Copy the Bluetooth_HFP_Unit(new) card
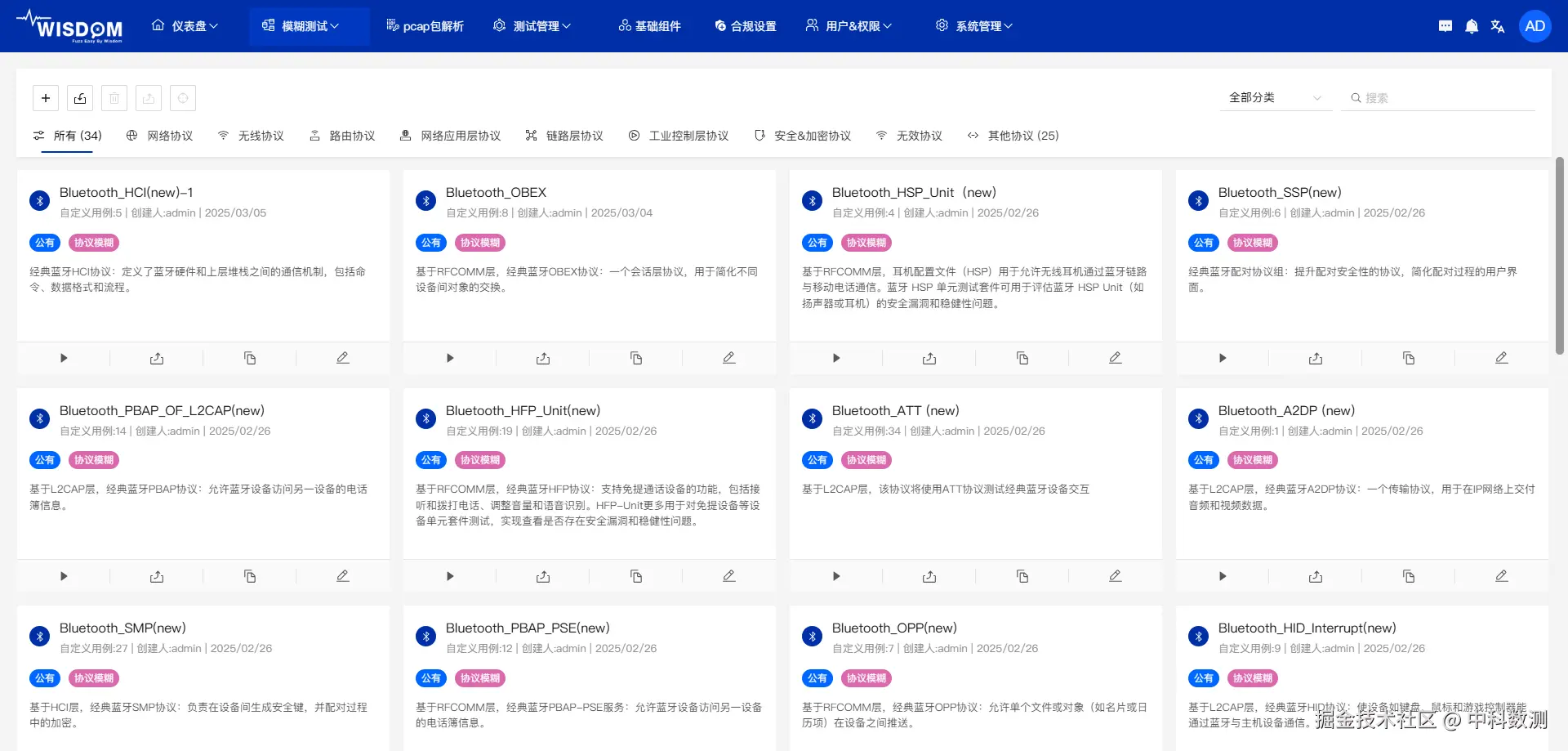This screenshot has width=1568, height=751. click(x=636, y=576)
